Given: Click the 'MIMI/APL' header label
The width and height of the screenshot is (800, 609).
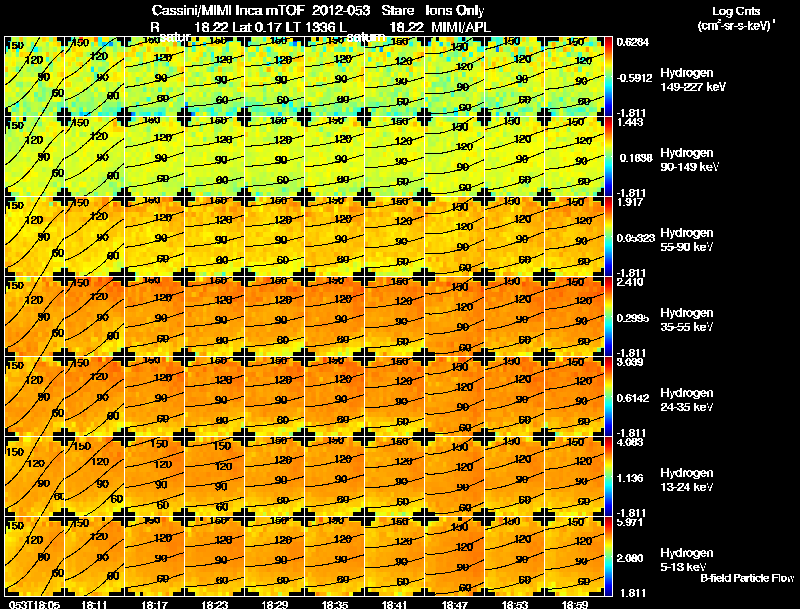Looking at the screenshot, I should tap(461, 27).
